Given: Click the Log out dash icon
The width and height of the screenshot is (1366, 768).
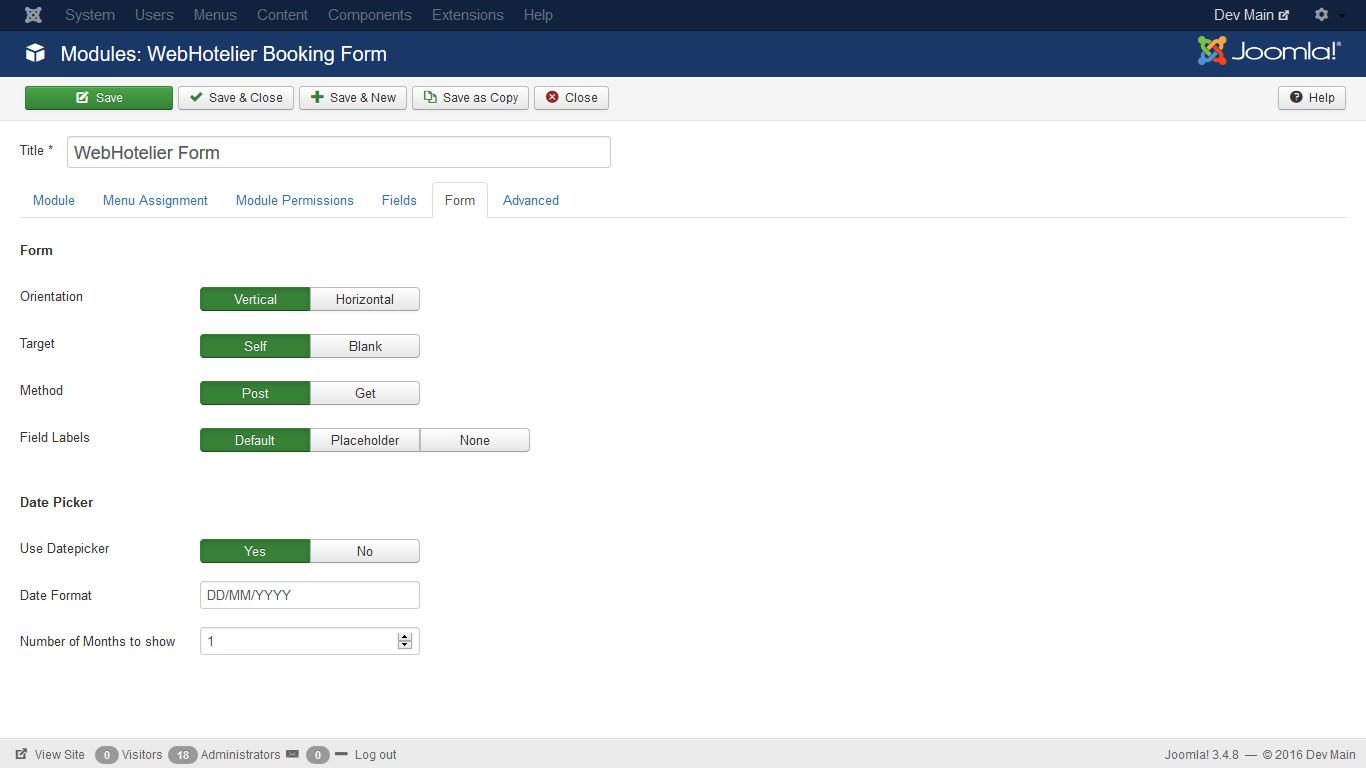Looking at the screenshot, I should [x=341, y=754].
